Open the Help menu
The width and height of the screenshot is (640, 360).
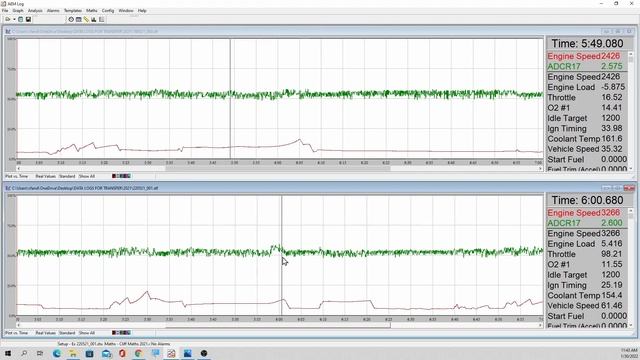[142, 11]
